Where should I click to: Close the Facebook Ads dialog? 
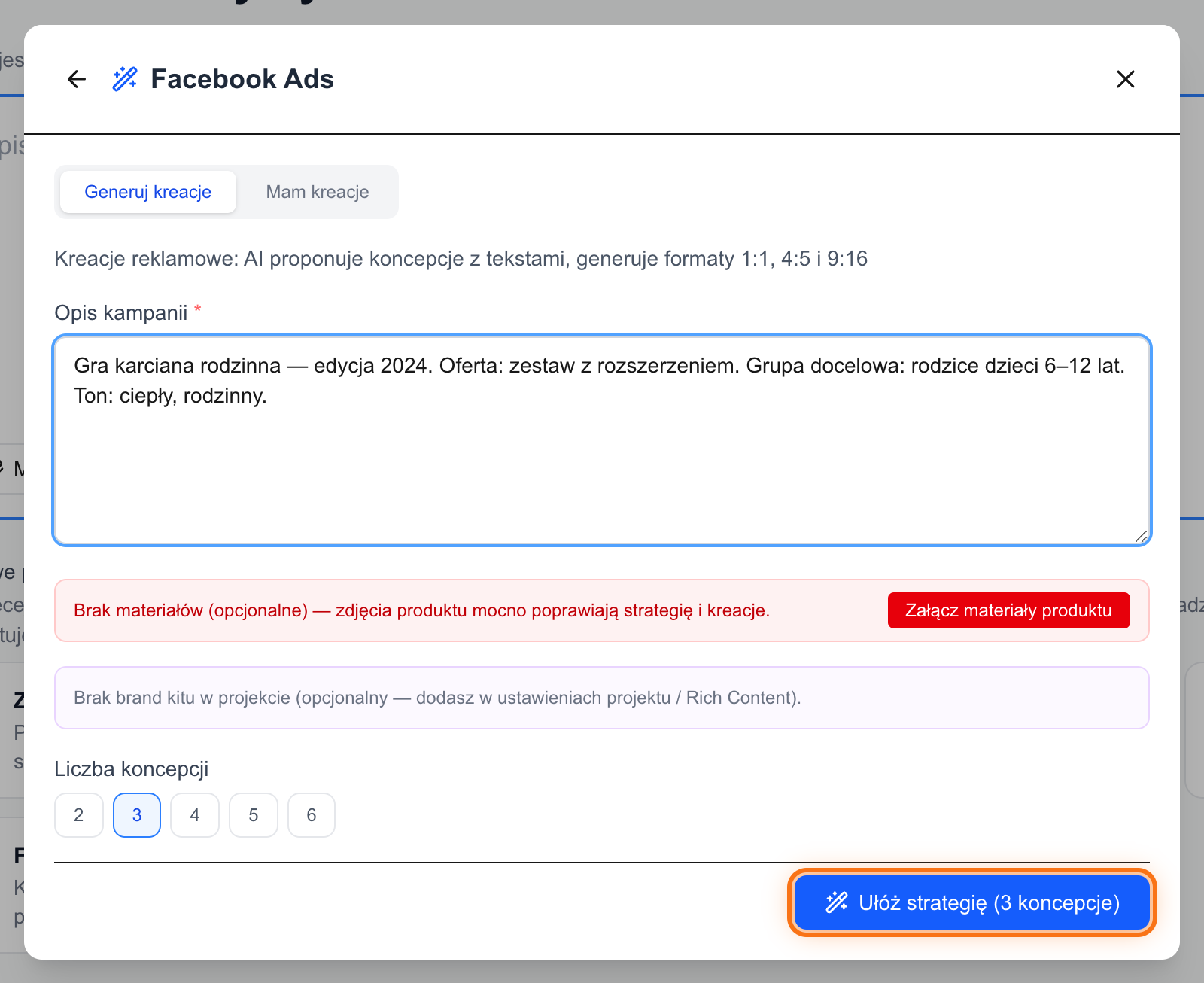[1126, 79]
